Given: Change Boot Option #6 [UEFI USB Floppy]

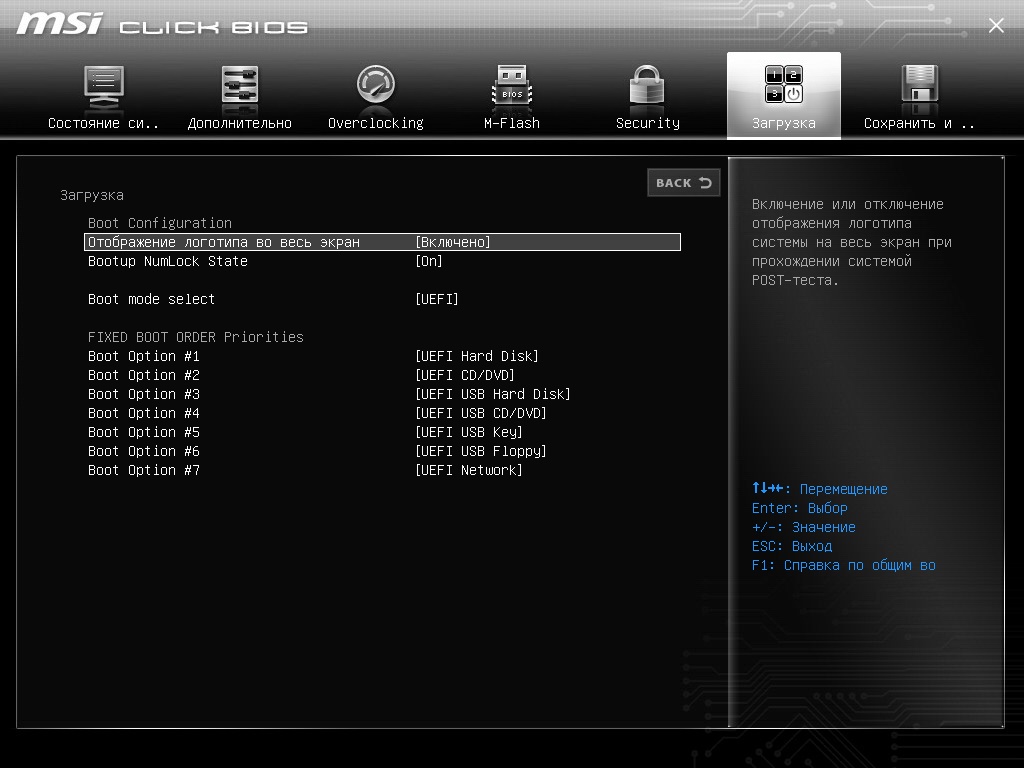Looking at the screenshot, I should (x=481, y=451).
